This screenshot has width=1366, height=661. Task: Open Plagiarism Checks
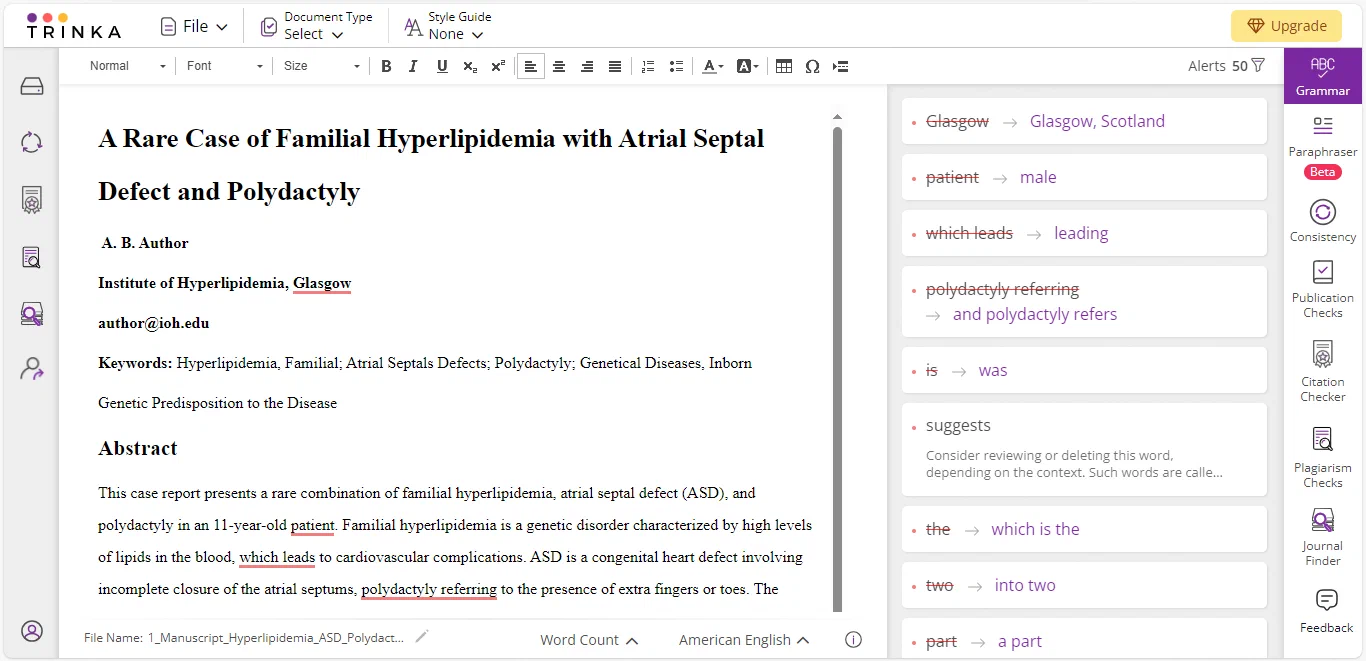[x=1323, y=457]
